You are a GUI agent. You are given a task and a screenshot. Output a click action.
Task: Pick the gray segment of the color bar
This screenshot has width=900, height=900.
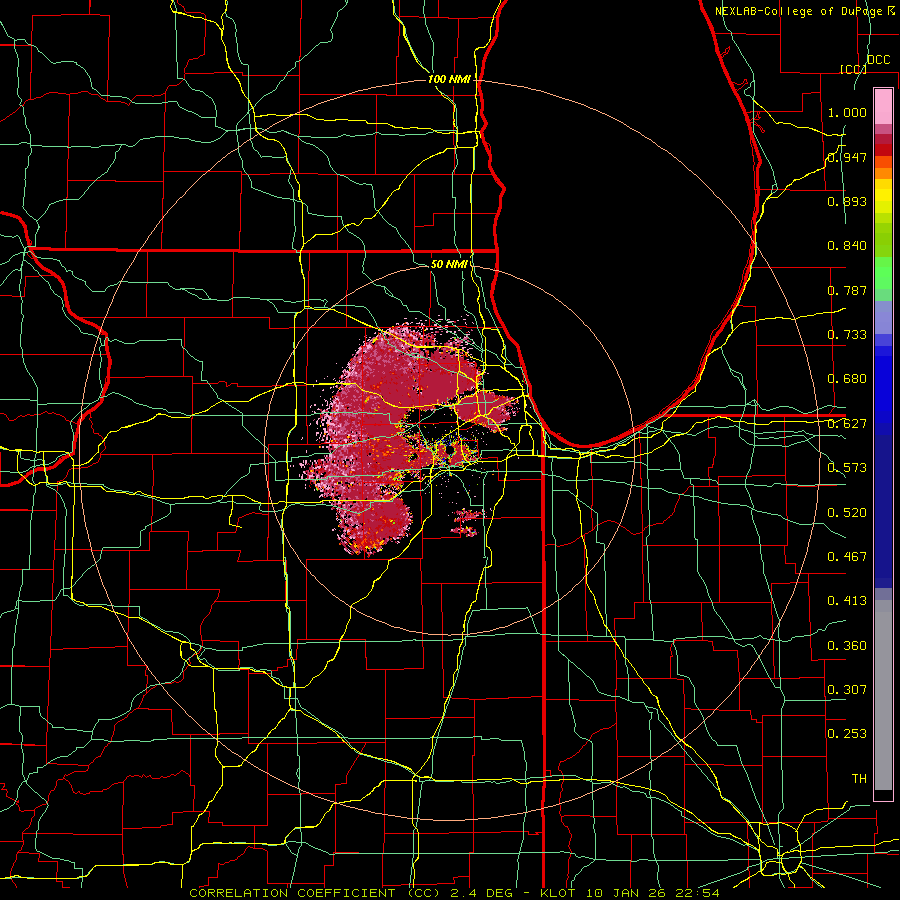tap(883, 695)
